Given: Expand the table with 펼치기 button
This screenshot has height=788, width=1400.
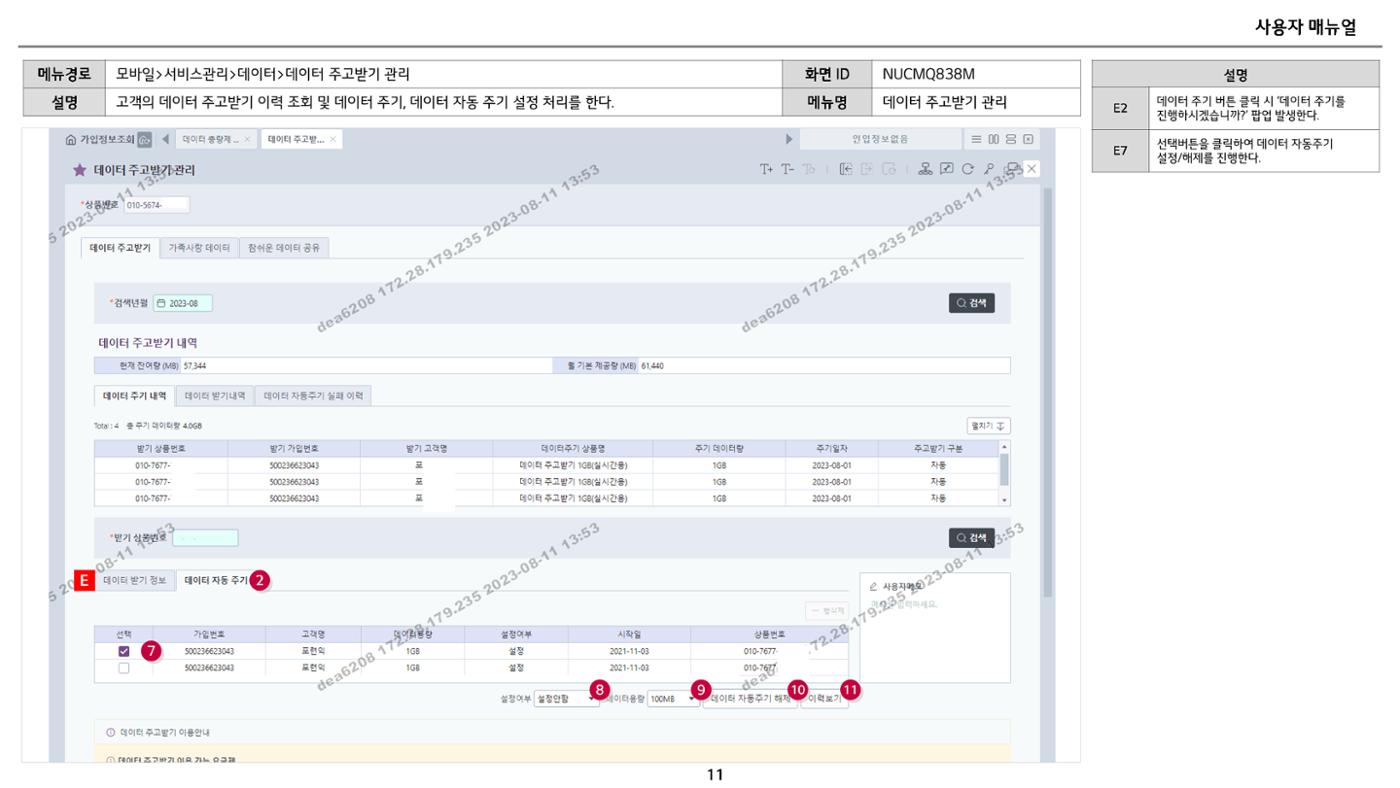Looking at the screenshot, I should click(x=988, y=424).
